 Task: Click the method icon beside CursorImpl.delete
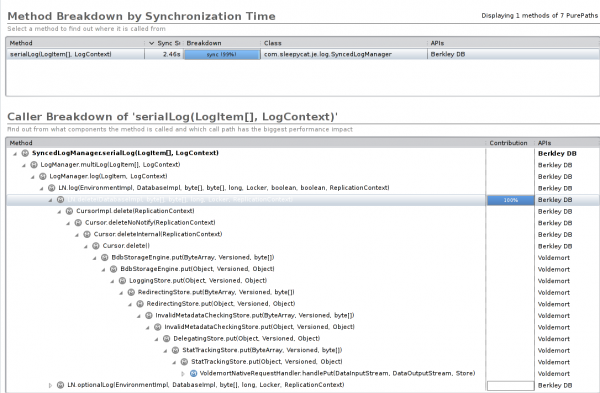(x=69, y=211)
